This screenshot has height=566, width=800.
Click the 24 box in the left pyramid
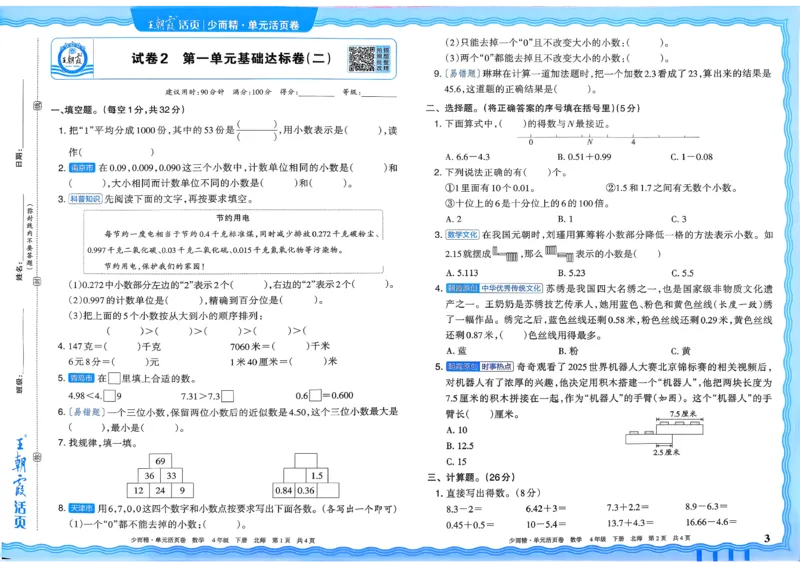pyautogui.click(x=160, y=490)
